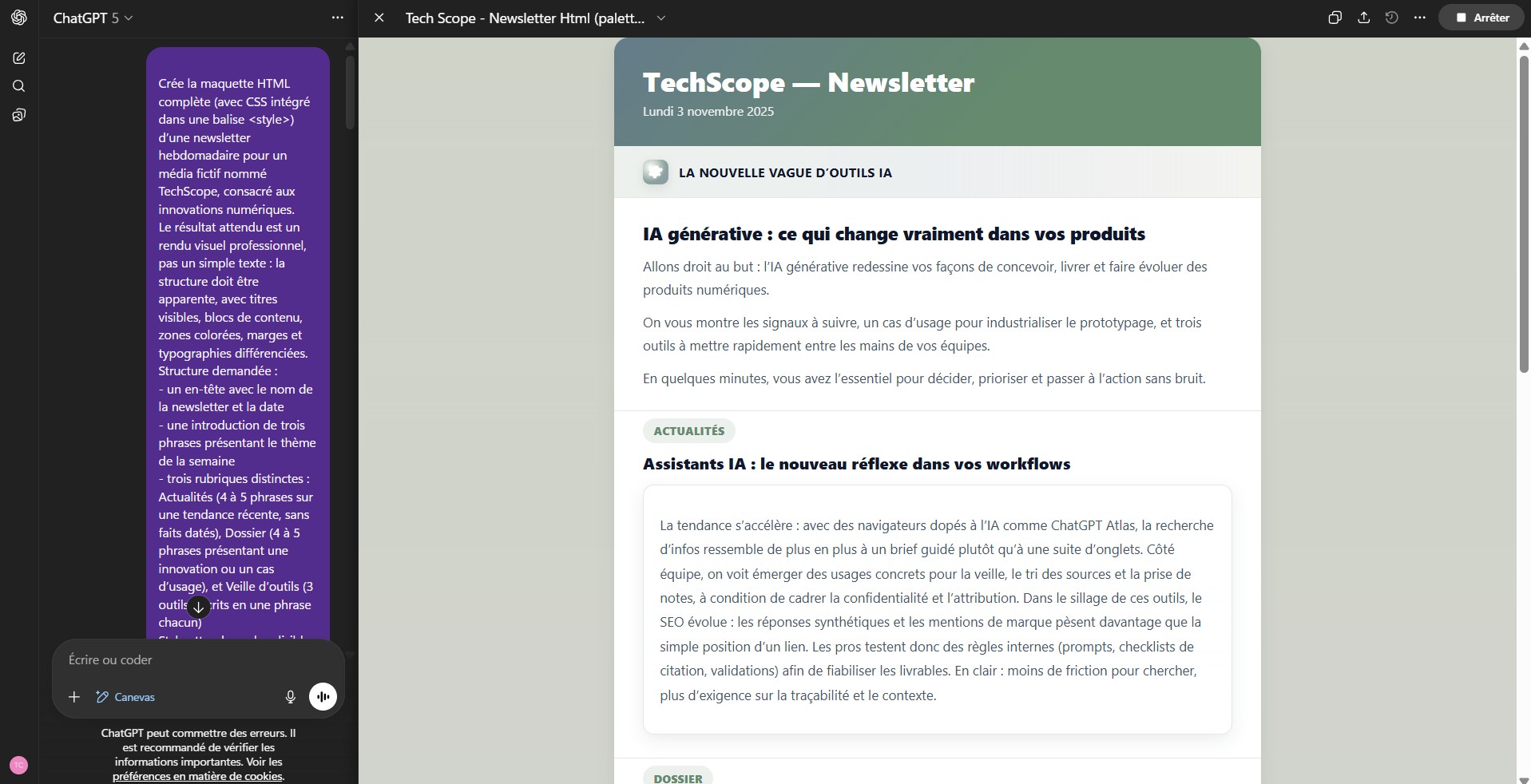Image resolution: width=1531 pixels, height=784 pixels.
Task: Click the share/export icon in canvas header
Action: point(1363,18)
